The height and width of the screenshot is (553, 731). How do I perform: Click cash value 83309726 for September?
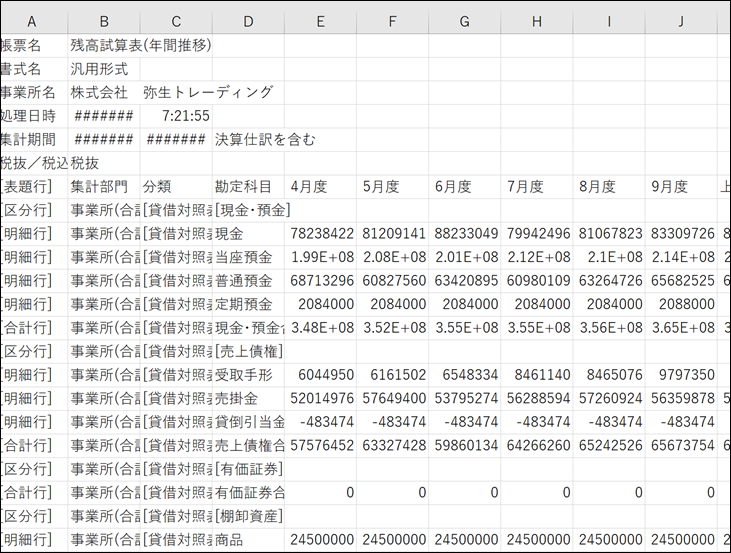click(681, 234)
